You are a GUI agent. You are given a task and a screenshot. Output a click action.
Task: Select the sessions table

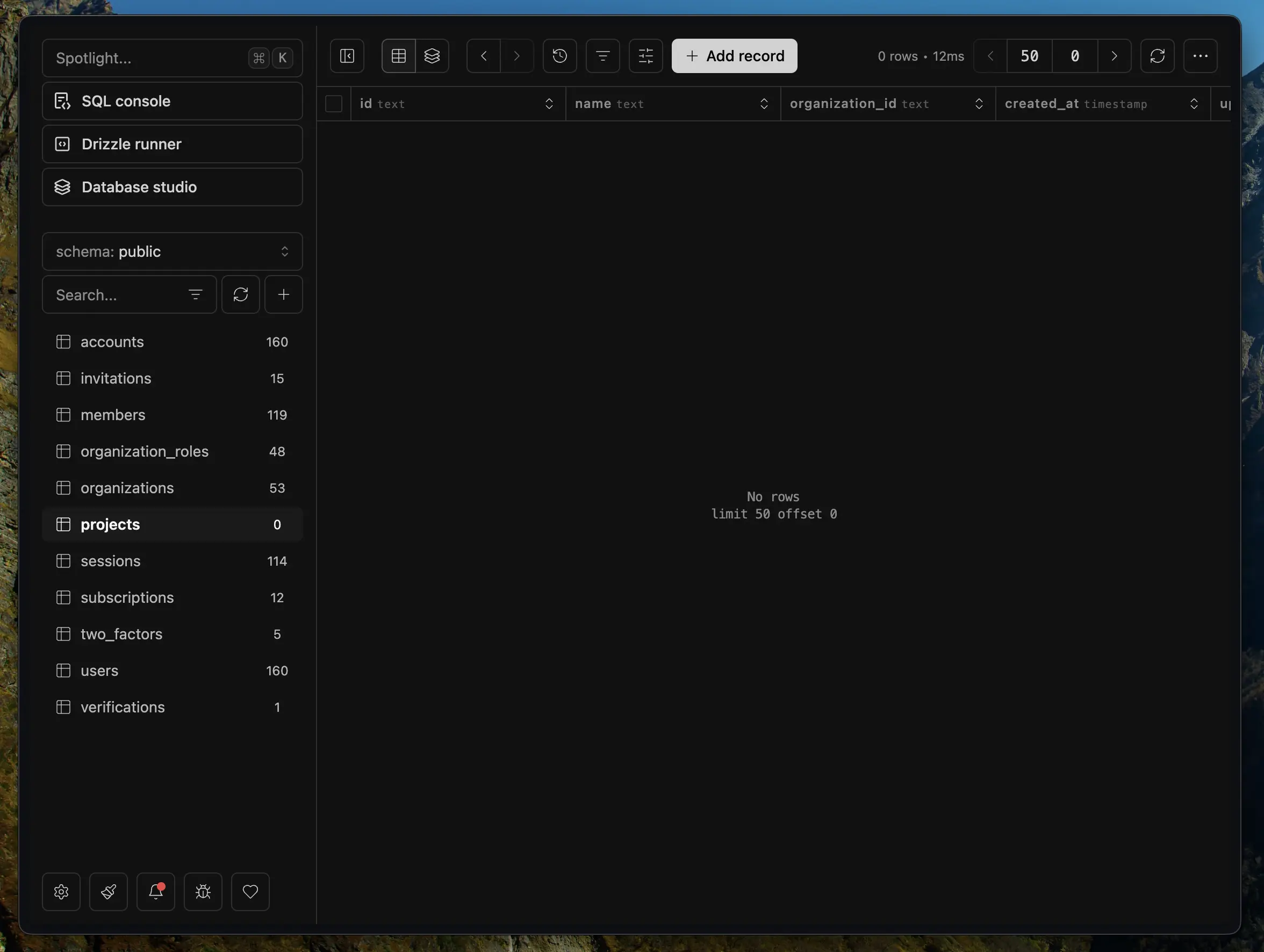coord(172,561)
